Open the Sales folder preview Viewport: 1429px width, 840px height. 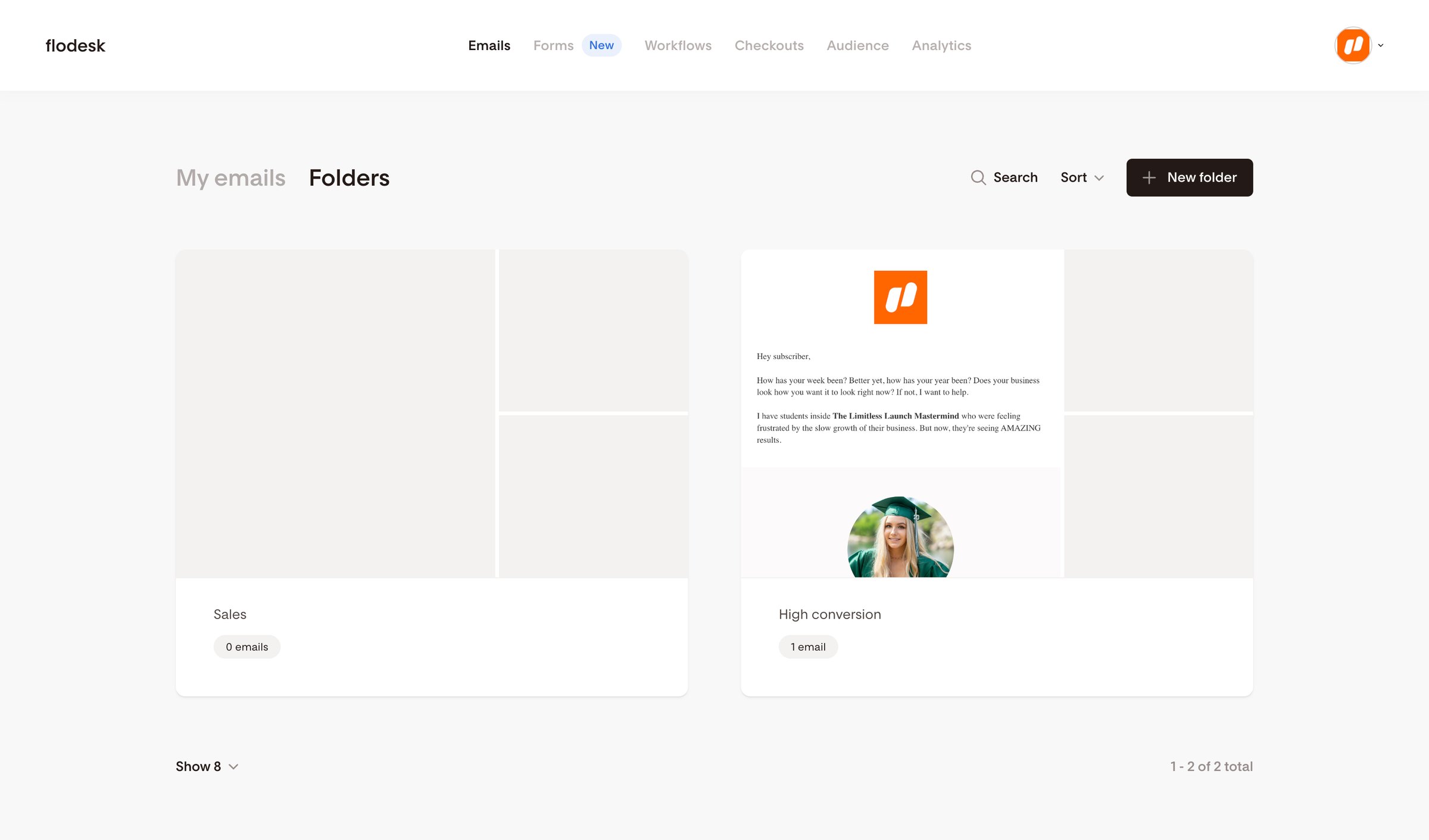point(432,413)
